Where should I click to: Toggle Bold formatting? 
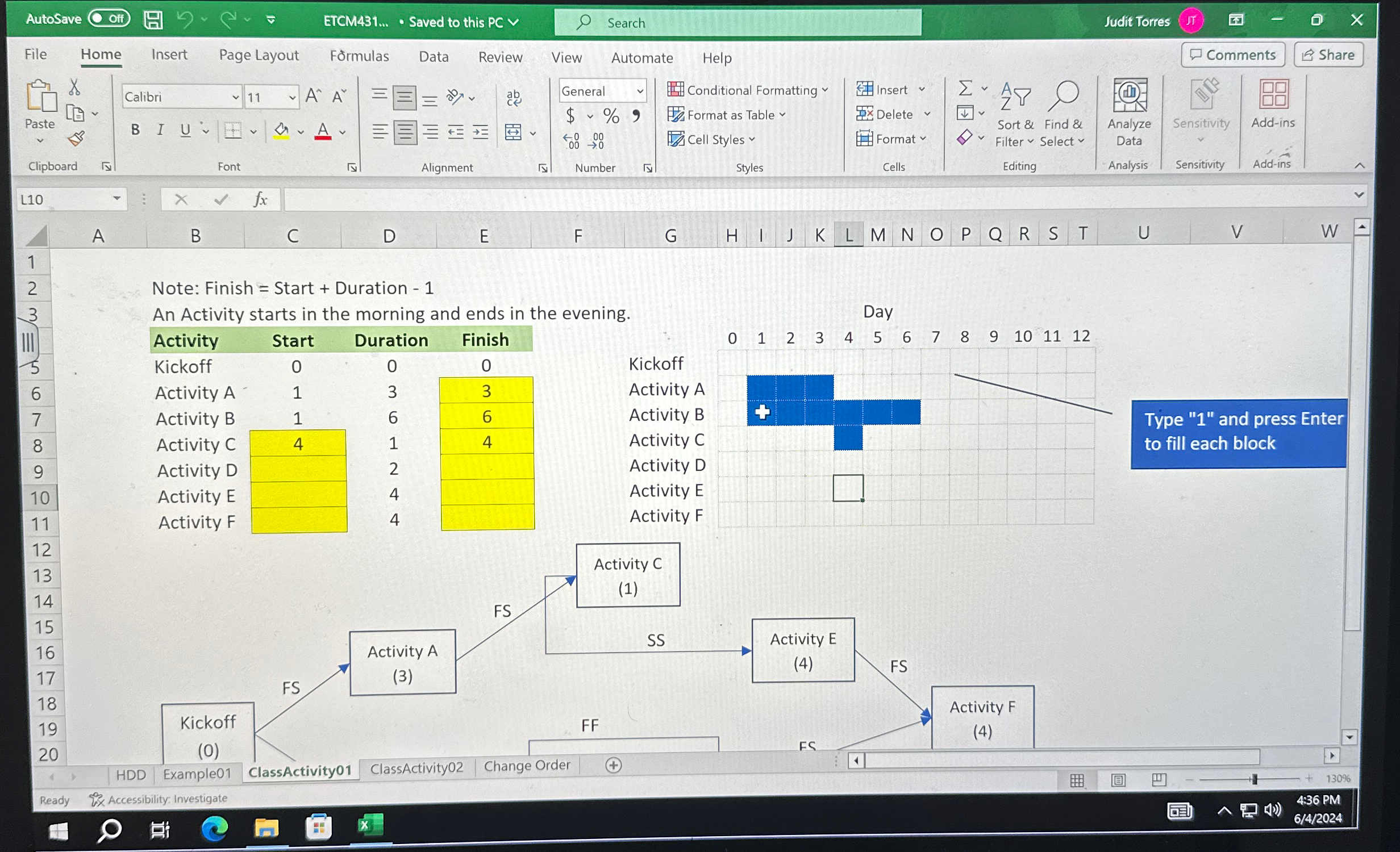coord(135,130)
